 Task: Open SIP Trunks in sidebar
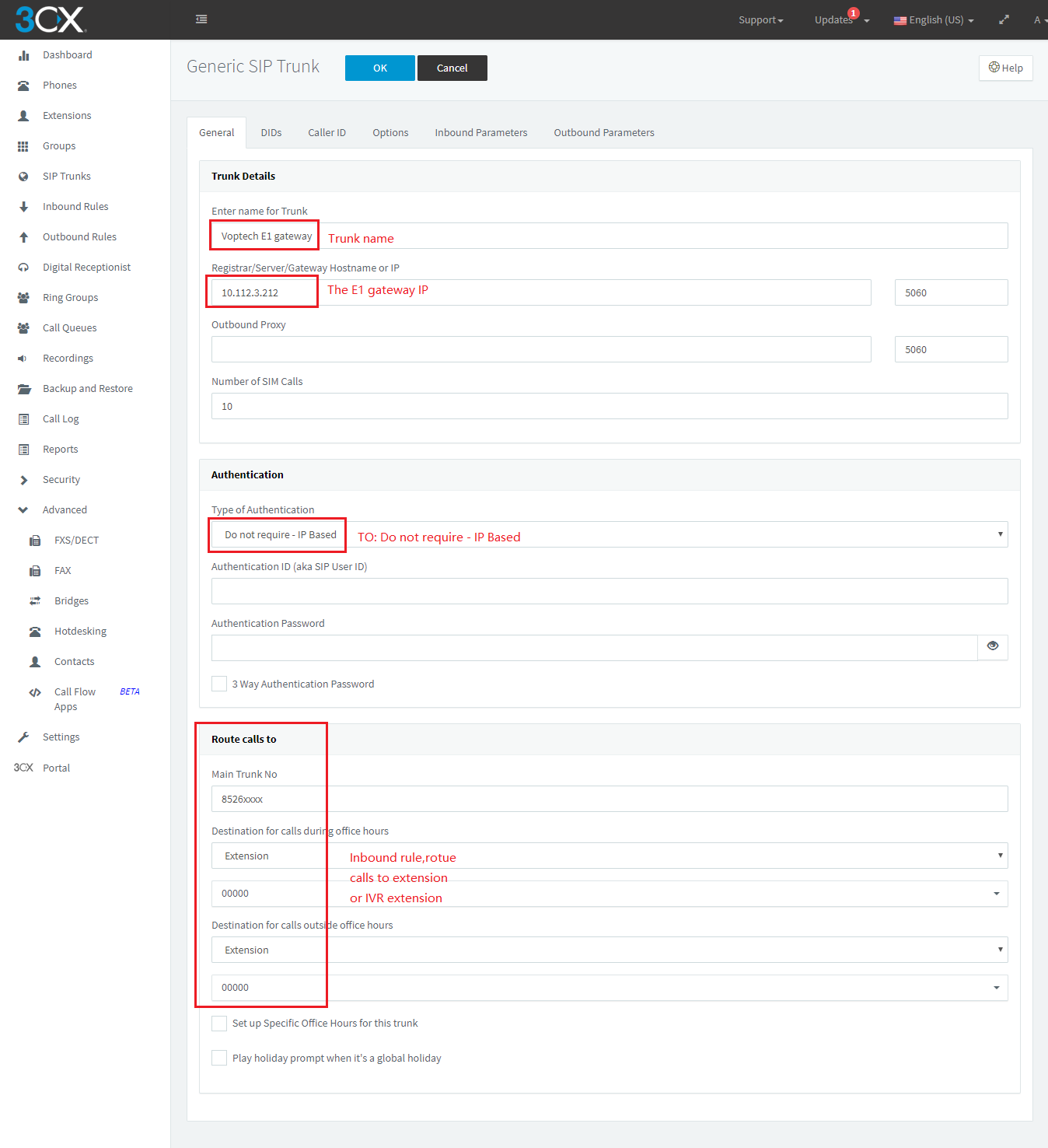pyautogui.click(x=67, y=177)
